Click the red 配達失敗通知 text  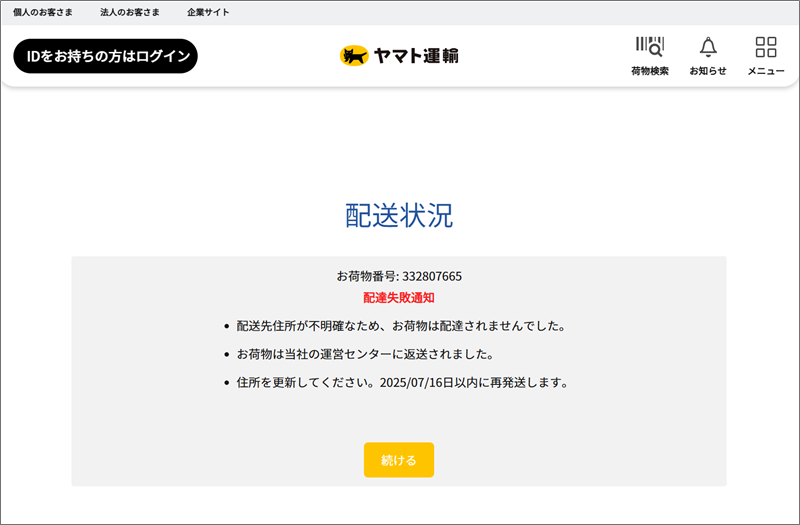point(399,298)
